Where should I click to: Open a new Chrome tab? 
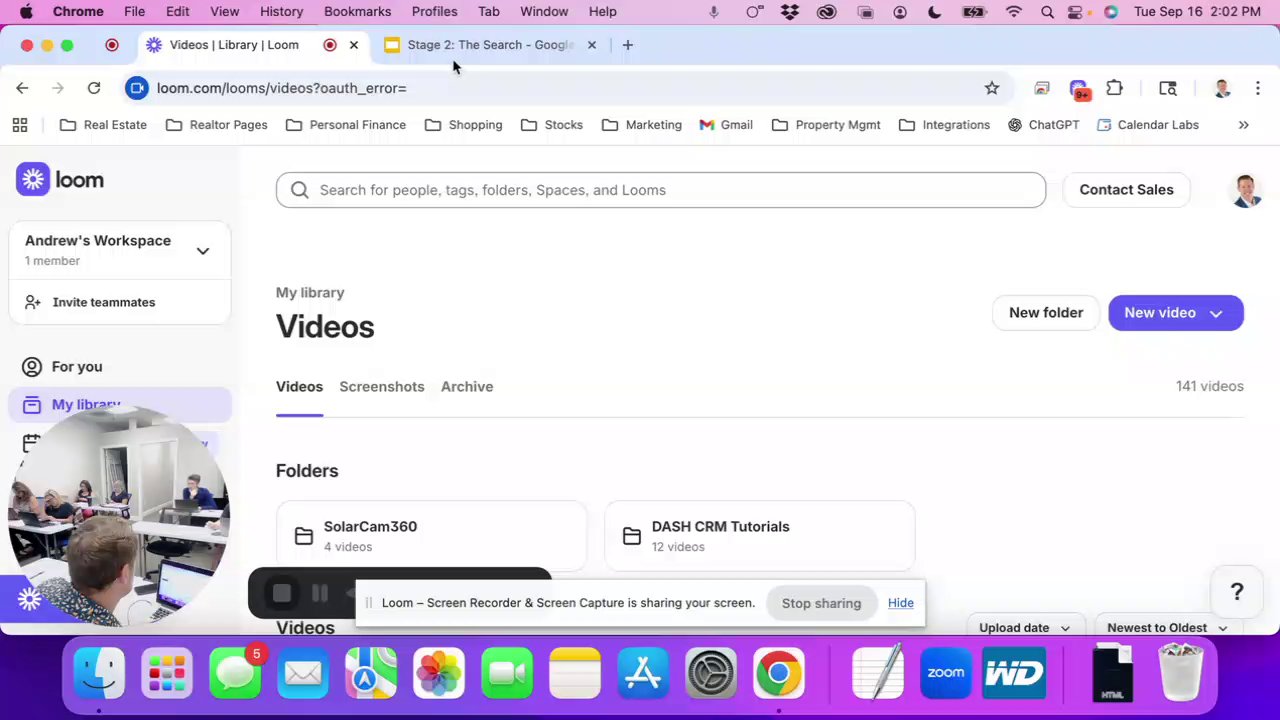point(628,45)
